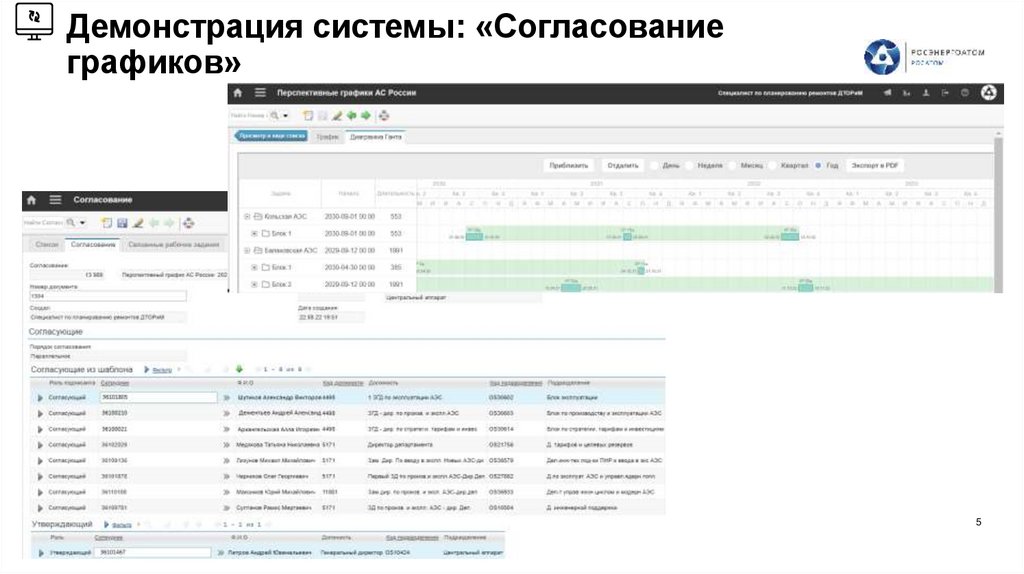Click green download arrow in Согласующие из шаблона
Screen dimensions: 1024x574
239,369
